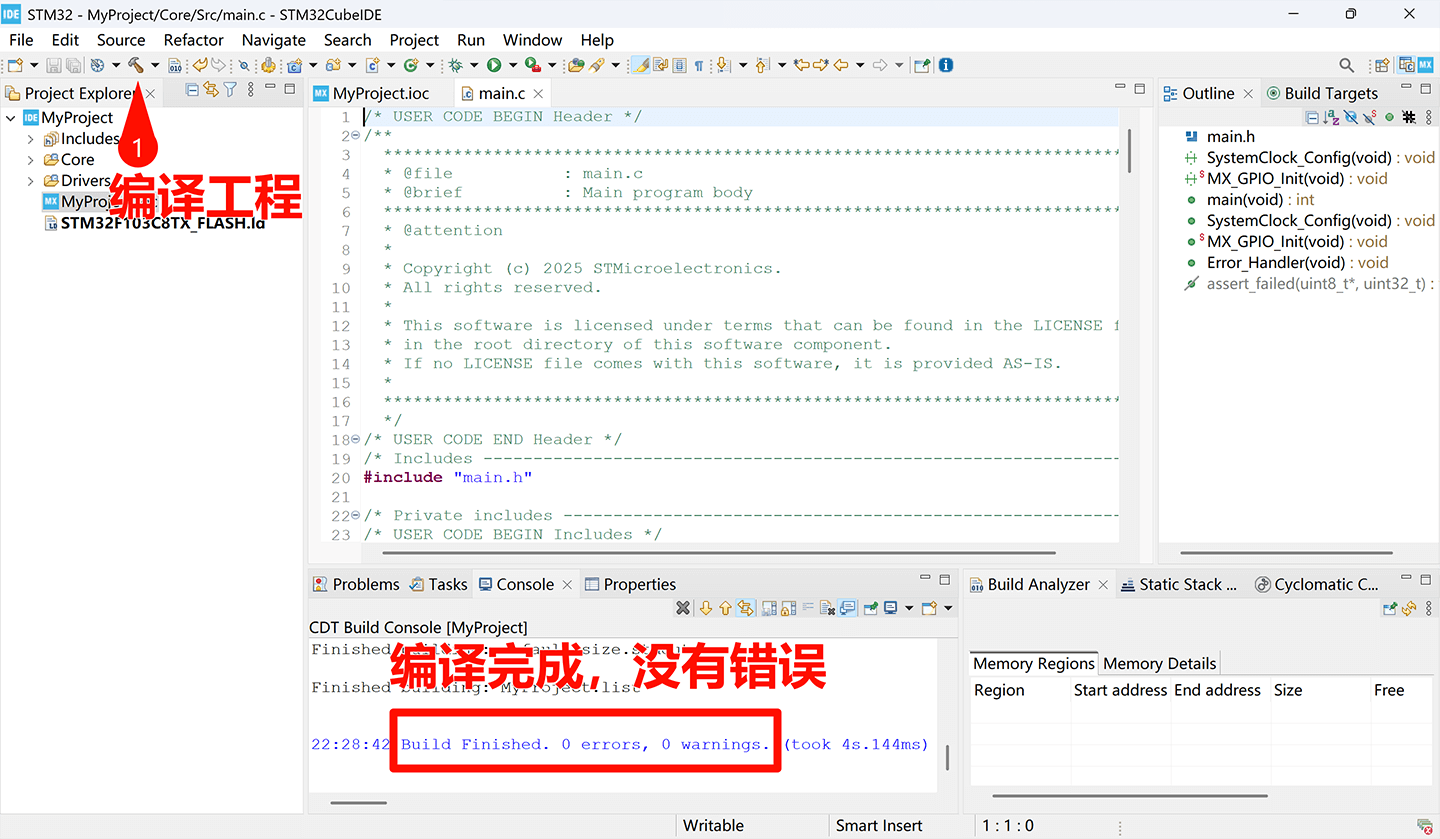Toggle Hide Non-Public Members green dot
The width and height of the screenshot is (1440, 839).
coord(1389,117)
